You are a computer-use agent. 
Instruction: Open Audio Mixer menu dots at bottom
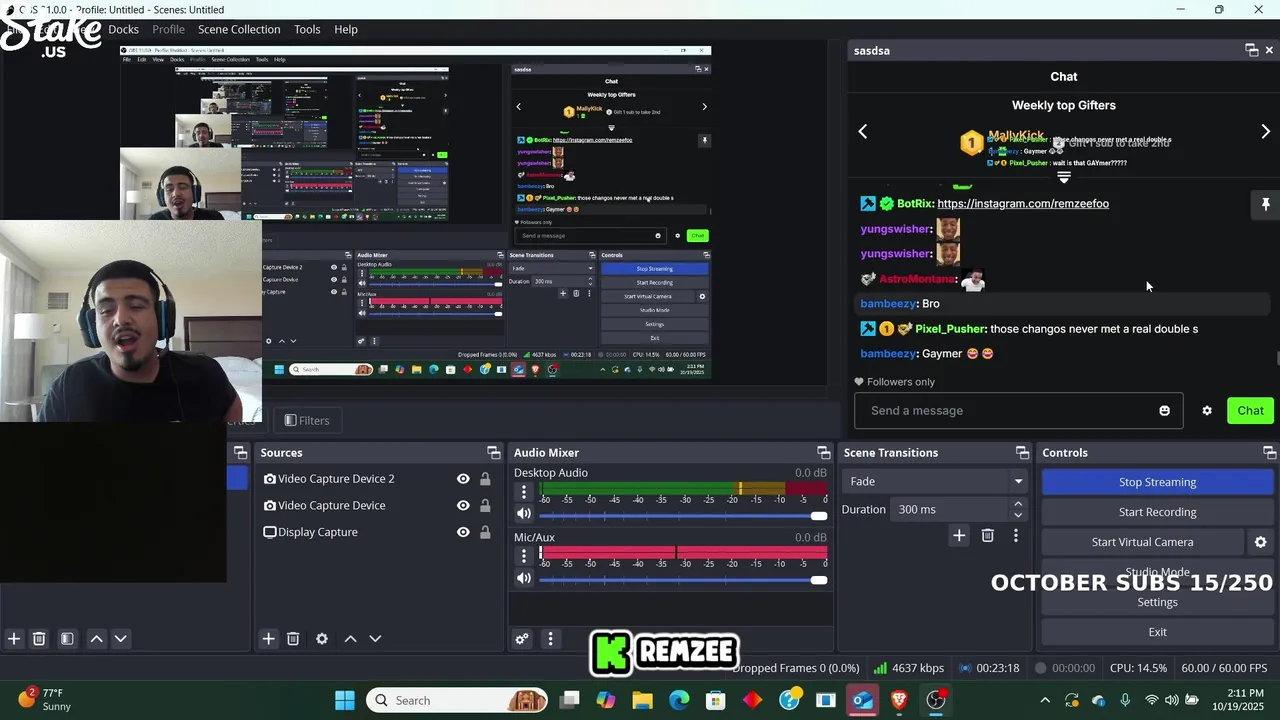click(x=550, y=639)
